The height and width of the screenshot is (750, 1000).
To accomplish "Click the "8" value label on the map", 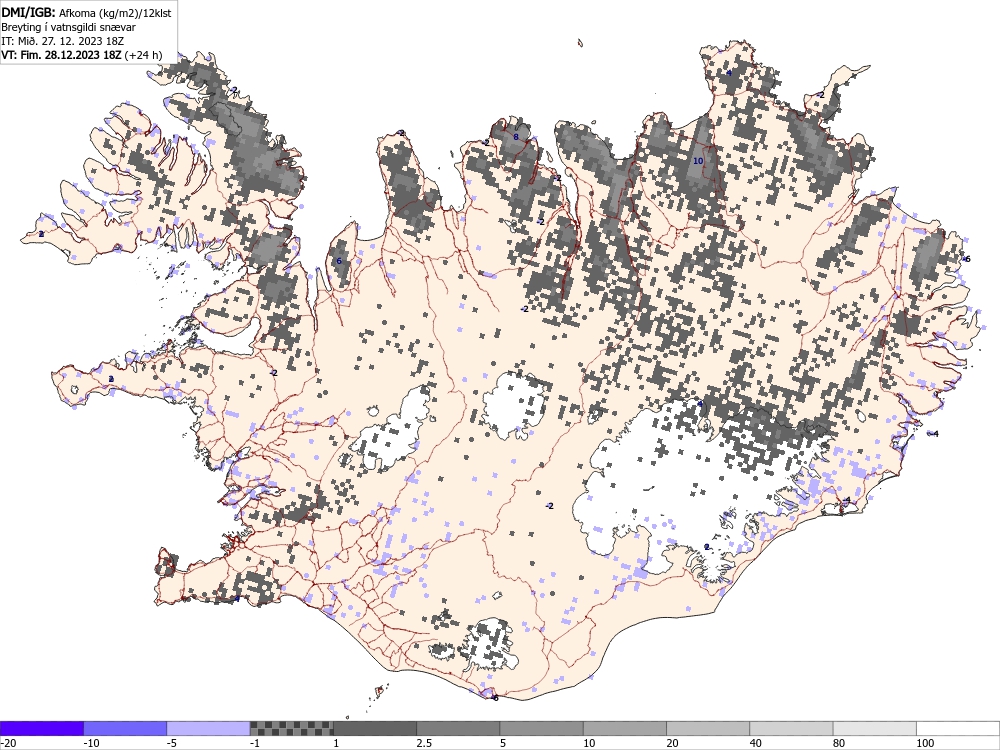I will [x=516, y=137].
